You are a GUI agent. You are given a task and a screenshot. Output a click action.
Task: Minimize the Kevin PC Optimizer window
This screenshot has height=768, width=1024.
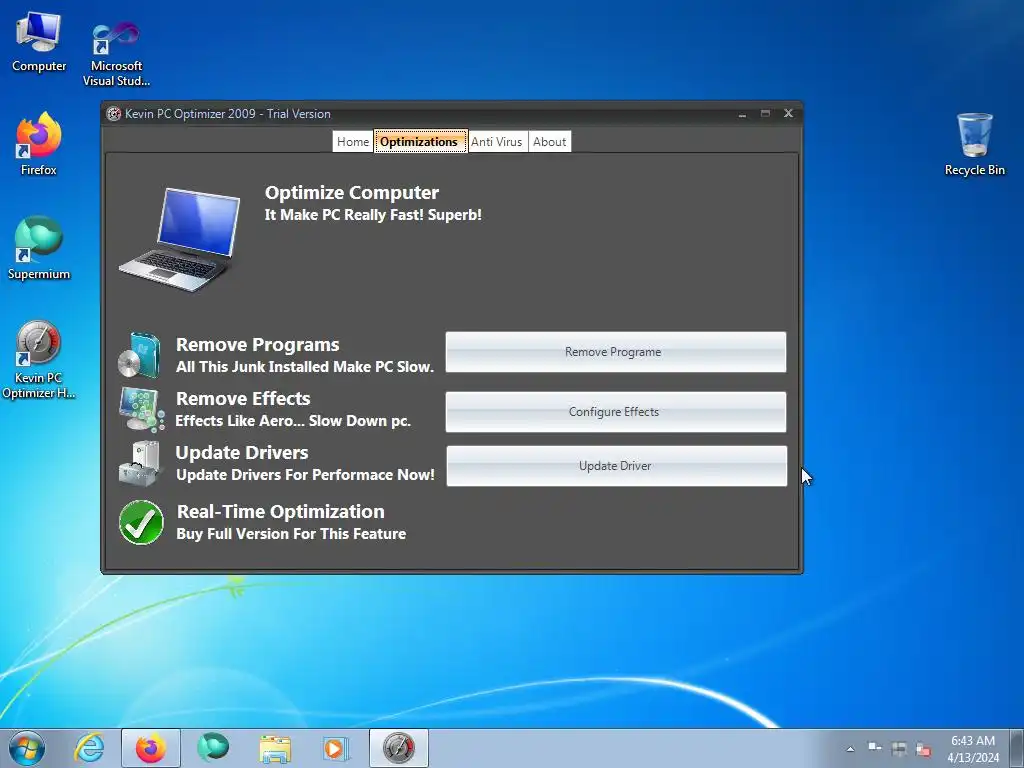point(743,114)
